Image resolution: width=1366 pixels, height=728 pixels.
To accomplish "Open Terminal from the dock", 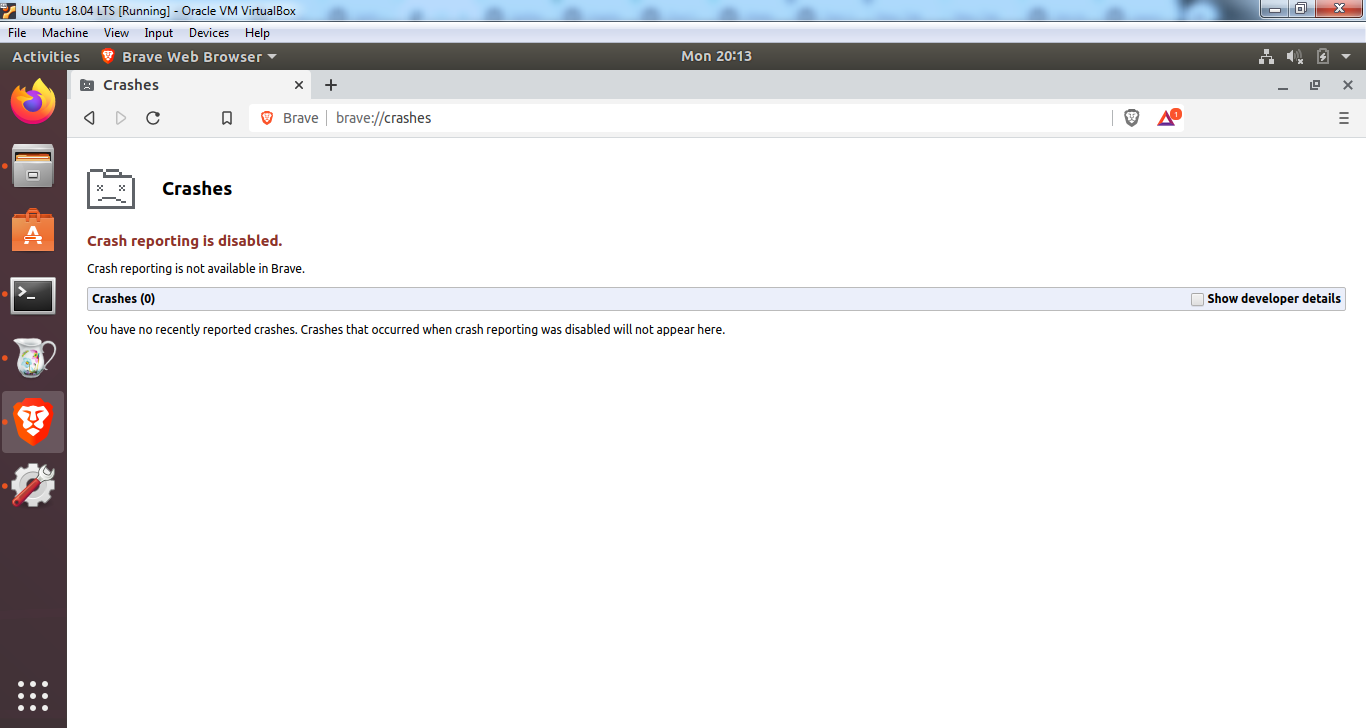I will (33, 295).
